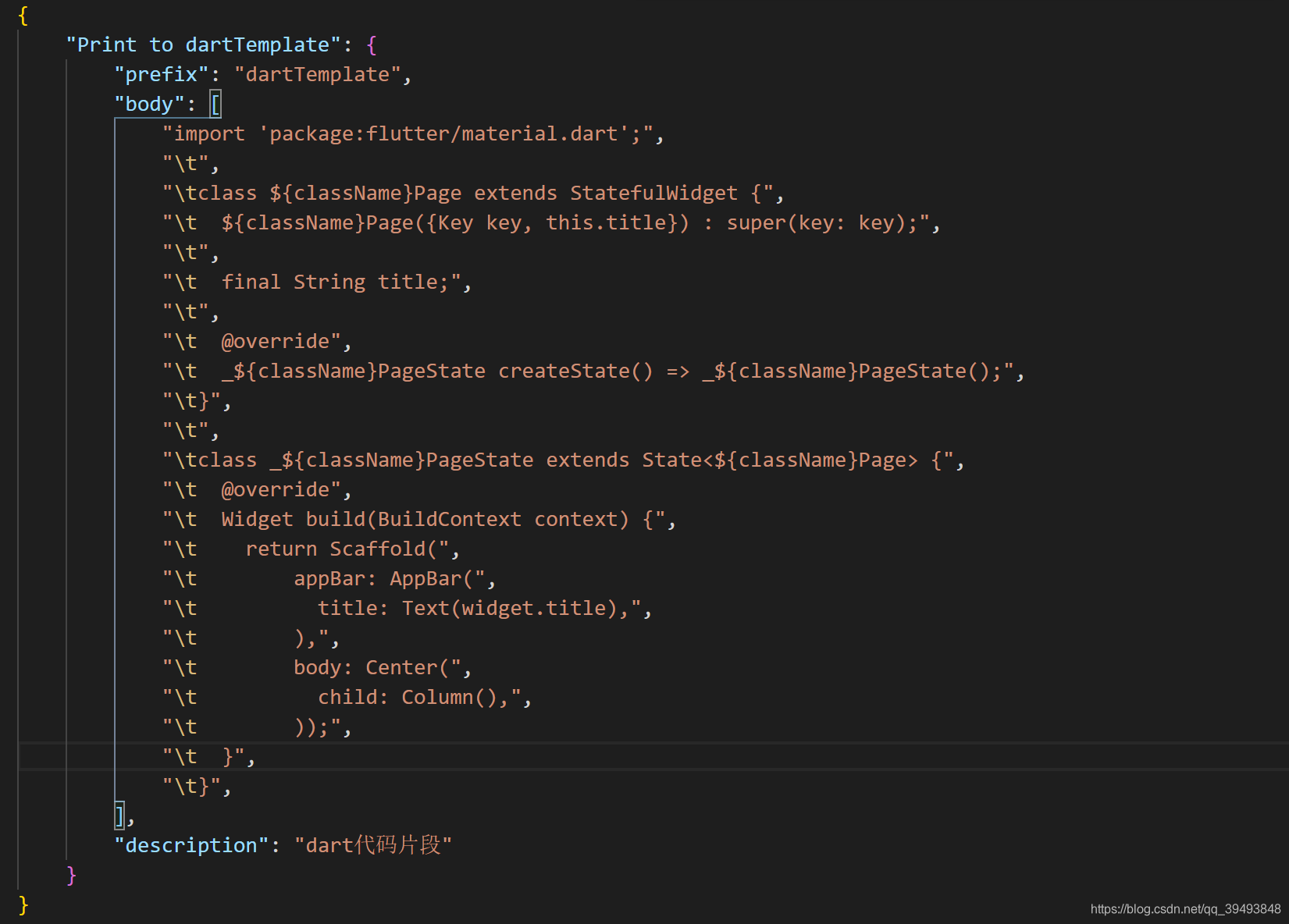Image resolution: width=1289 pixels, height=924 pixels.
Task: Click the "body: Center(" line
Action: 317,668
